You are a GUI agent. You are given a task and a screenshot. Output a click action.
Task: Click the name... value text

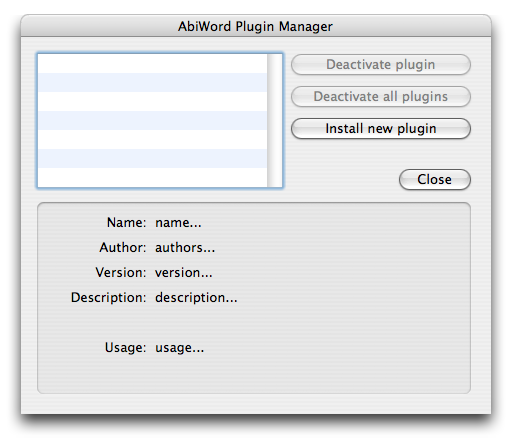point(178,223)
